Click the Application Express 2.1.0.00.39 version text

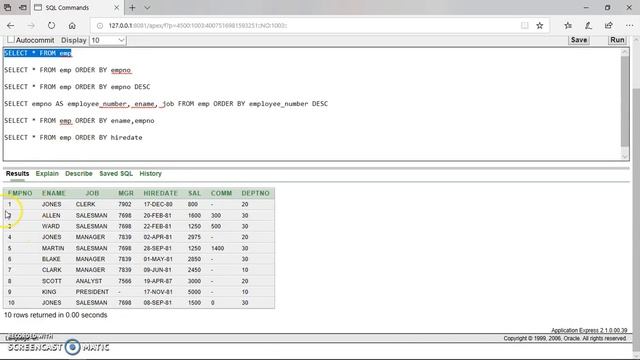pyautogui.click(x=589, y=330)
